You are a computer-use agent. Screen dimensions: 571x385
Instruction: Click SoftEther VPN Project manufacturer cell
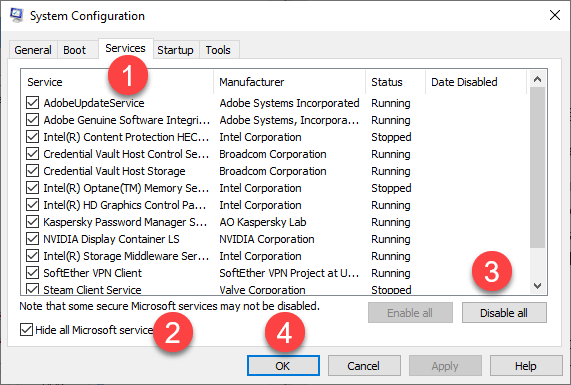[289, 273]
